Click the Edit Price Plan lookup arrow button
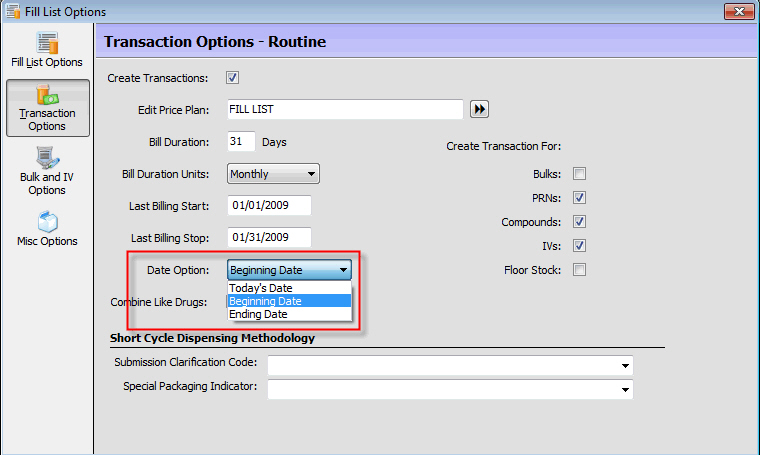The width and height of the screenshot is (760, 455). 479,109
